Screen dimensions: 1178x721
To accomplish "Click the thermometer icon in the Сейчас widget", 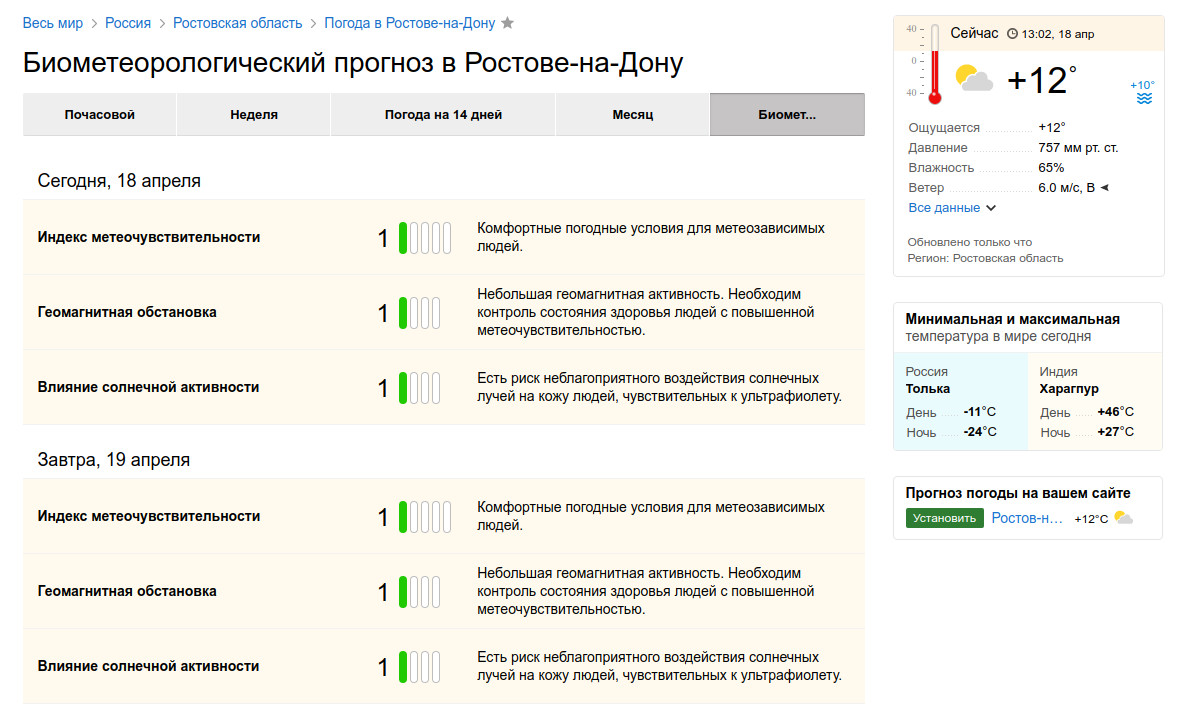I will point(935,64).
